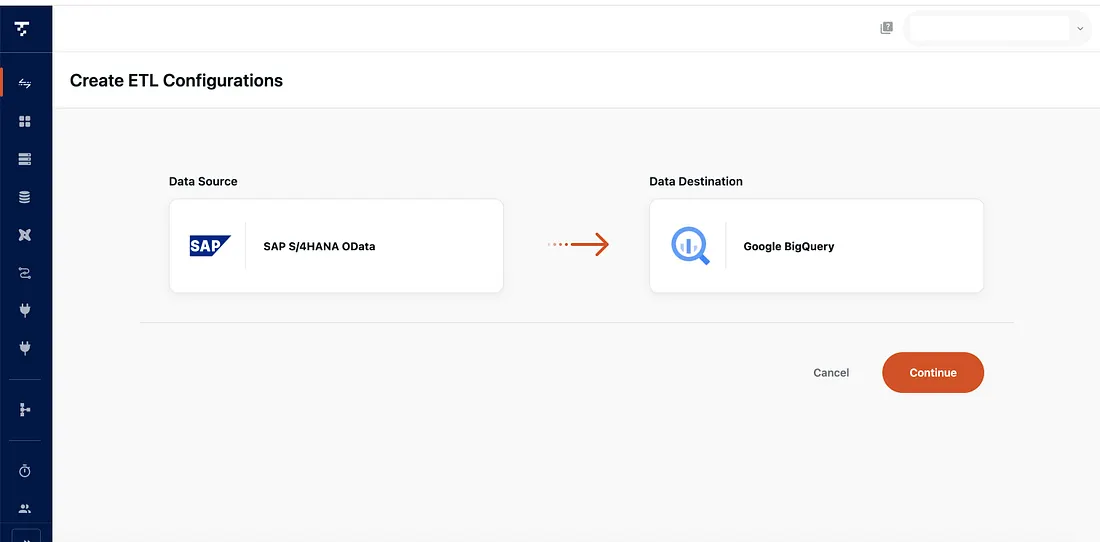Click the pinwheel-shaped sidebar icon
The width and height of the screenshot is (1100, 542).
click(x=25, y=235)
